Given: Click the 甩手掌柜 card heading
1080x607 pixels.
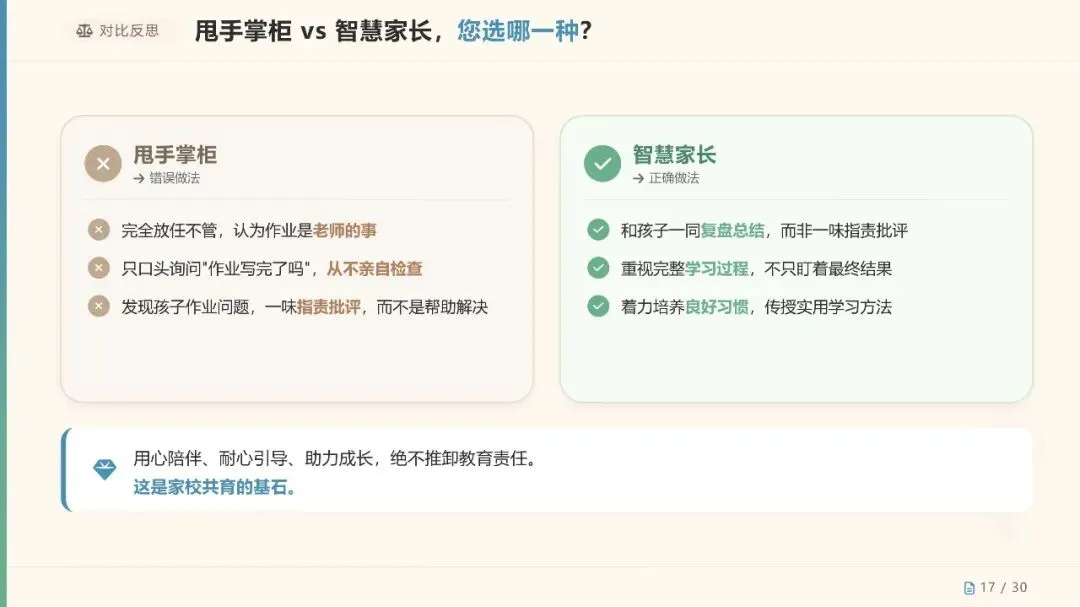Looking at the screenshot, I should (175, 155).
